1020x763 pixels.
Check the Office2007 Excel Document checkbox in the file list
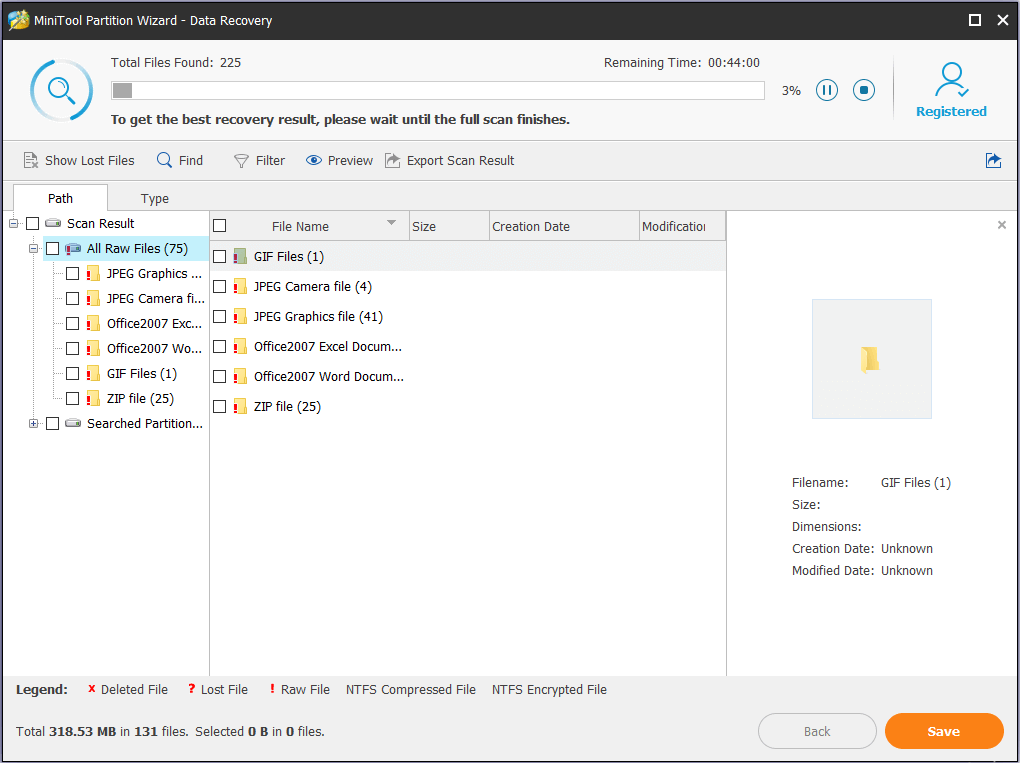[220, 347]
